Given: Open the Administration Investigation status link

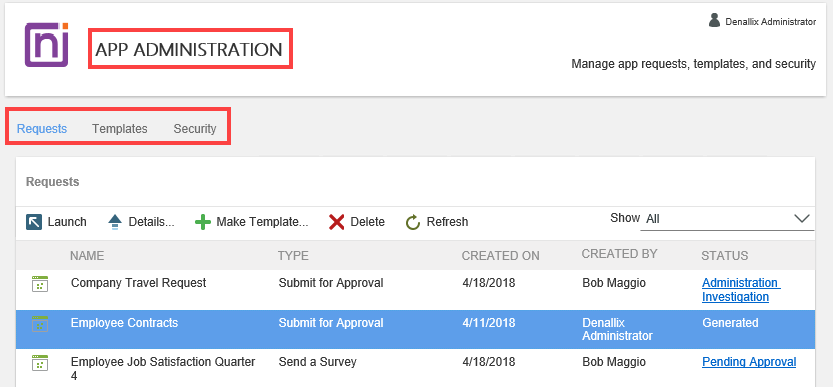Looking at the screenshot, I should (x=741, y=290).
